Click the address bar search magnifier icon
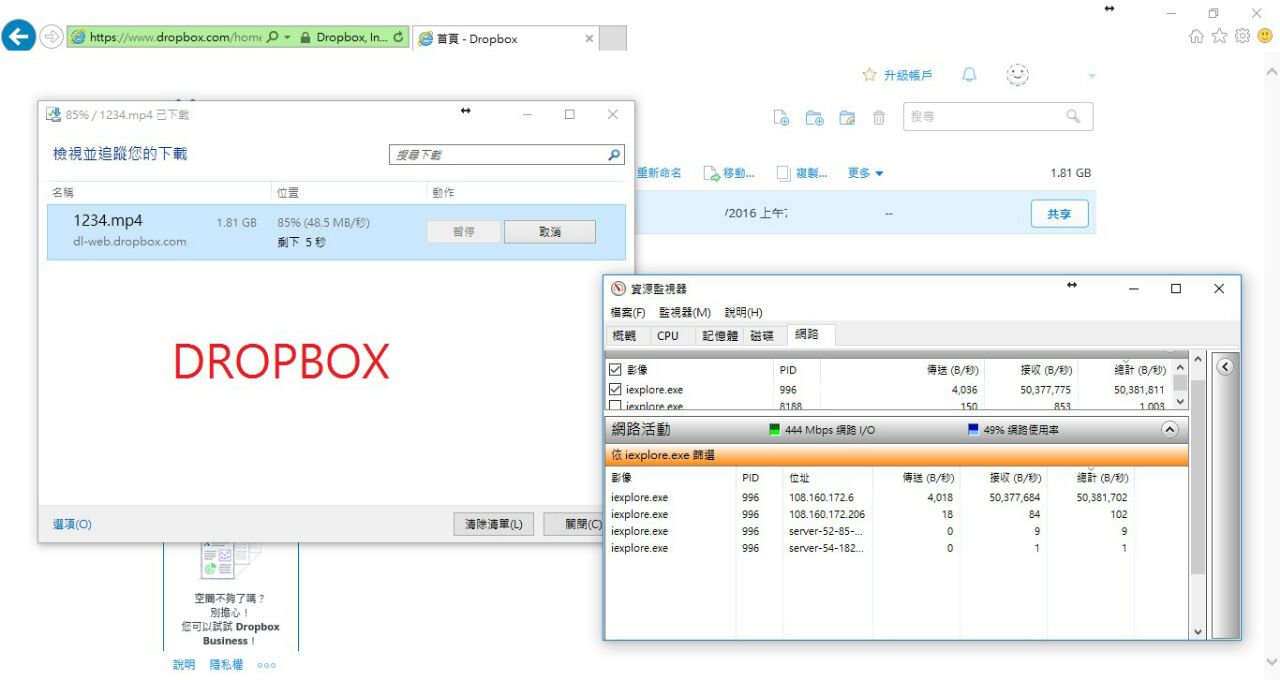 272,37
